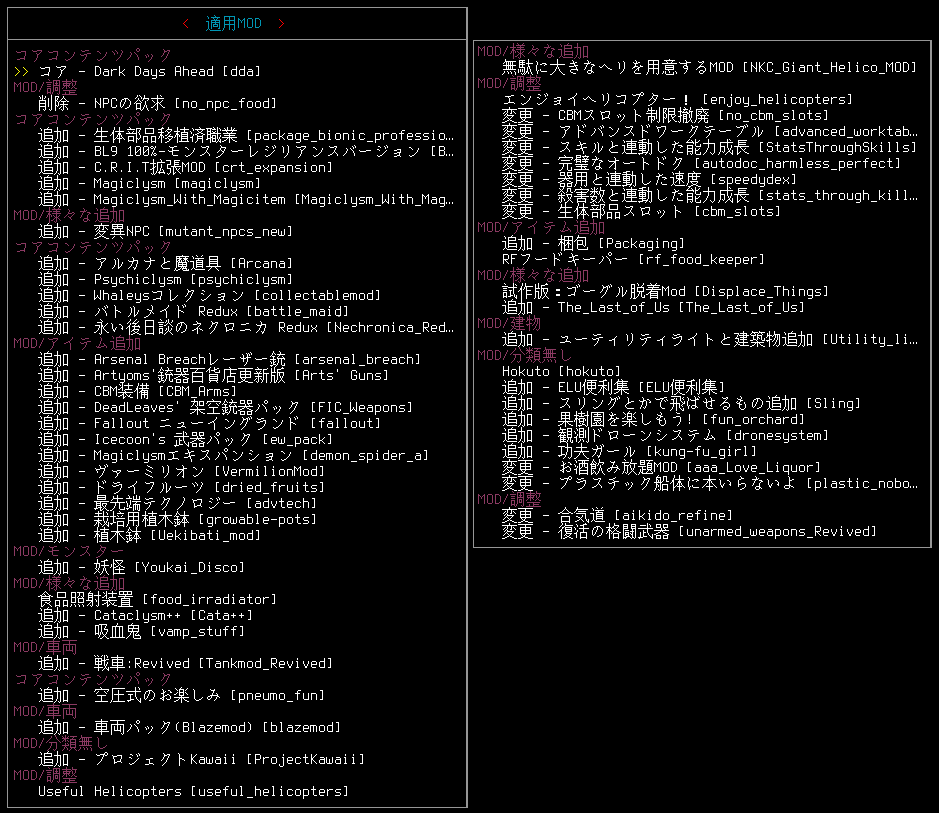
Task: Click the left arrow beside 適用MOD
Action: coord(186,23)
